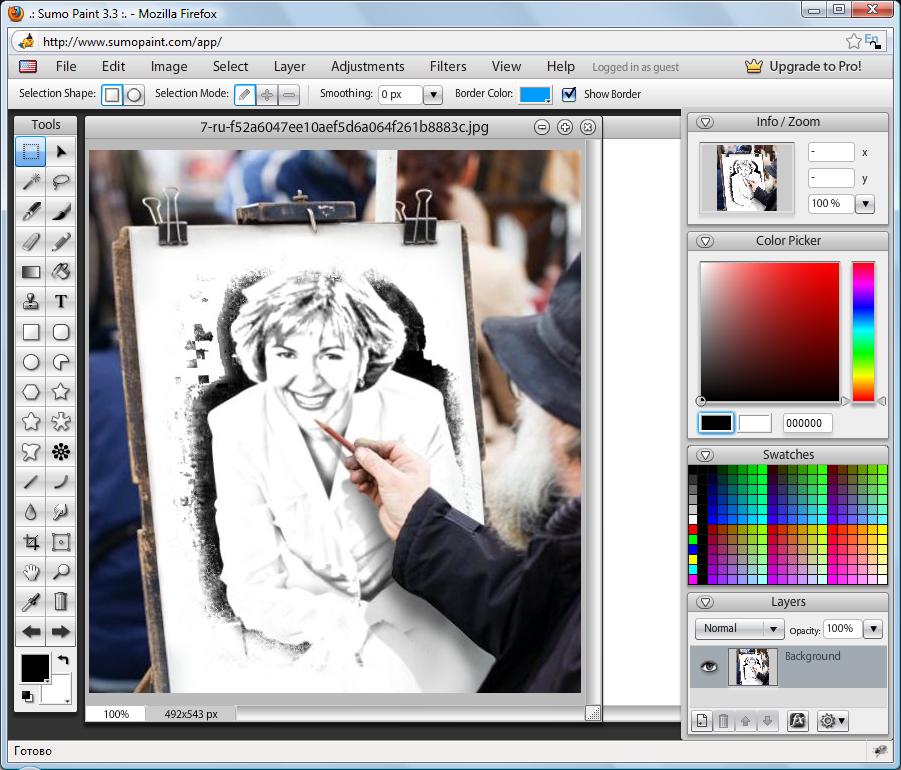Set selection mode to subtract
The width and height of the screenshot is (901, 770).
(x=289, y=94)
